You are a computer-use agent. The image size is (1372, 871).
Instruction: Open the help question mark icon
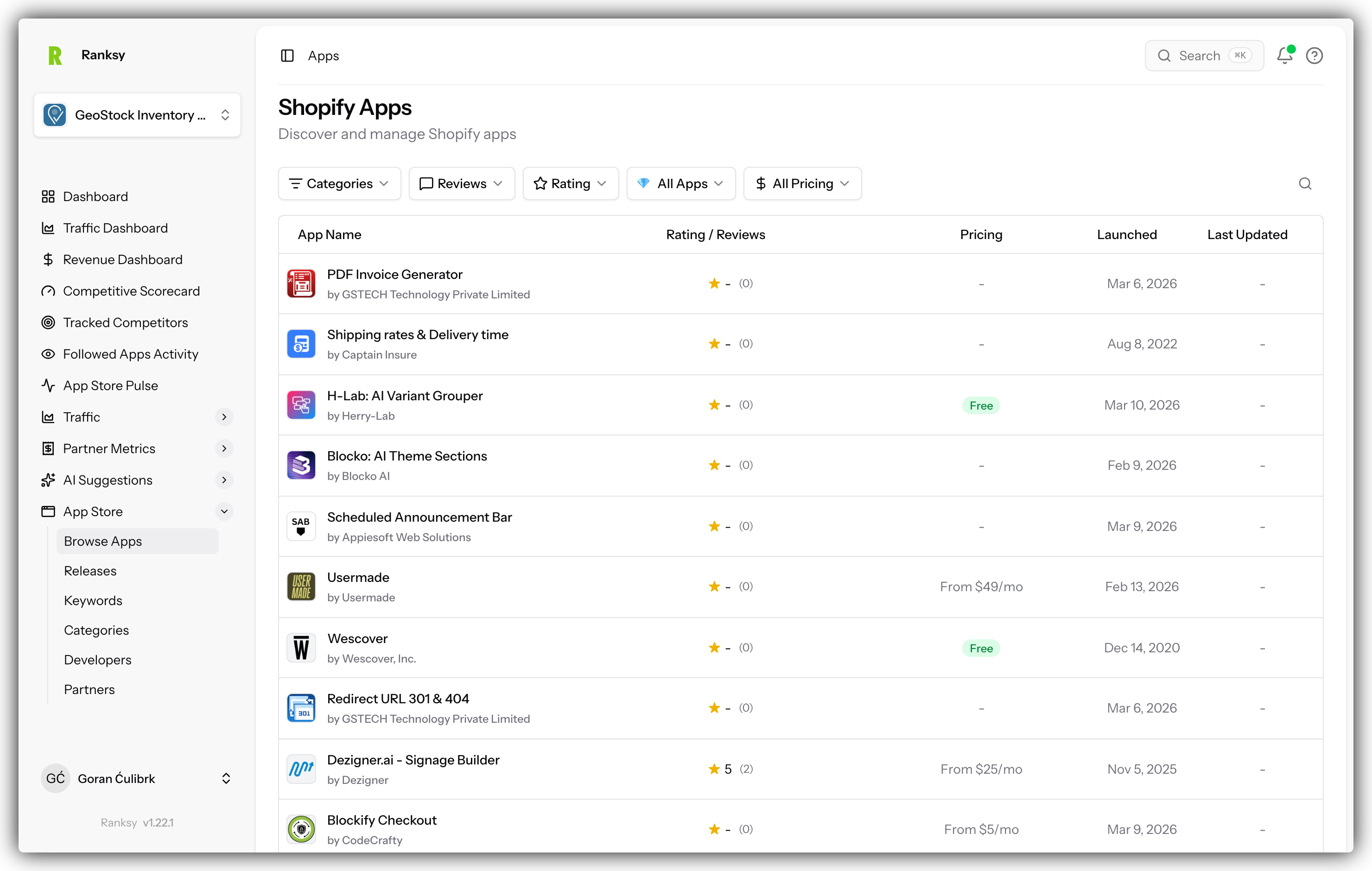coord(1315,56)
